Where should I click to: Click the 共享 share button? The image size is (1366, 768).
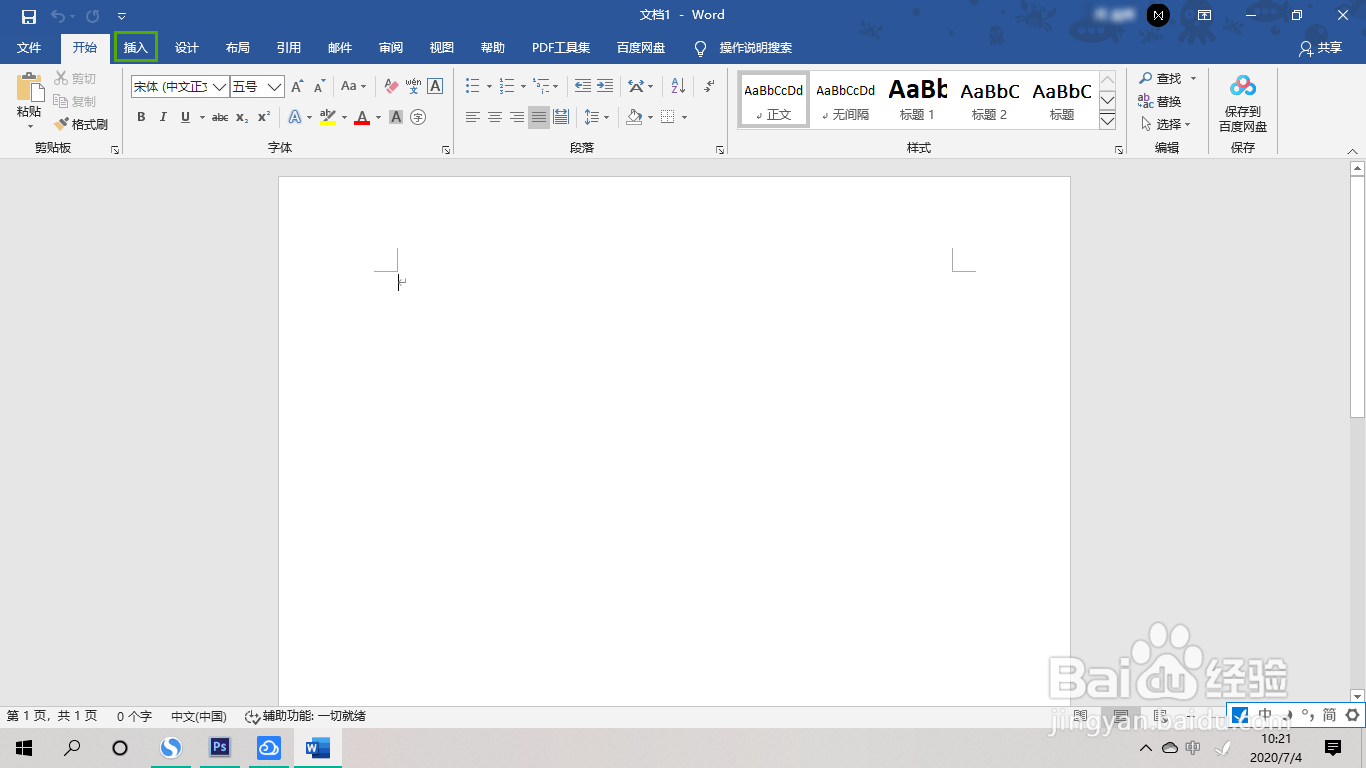[1320, 48]
